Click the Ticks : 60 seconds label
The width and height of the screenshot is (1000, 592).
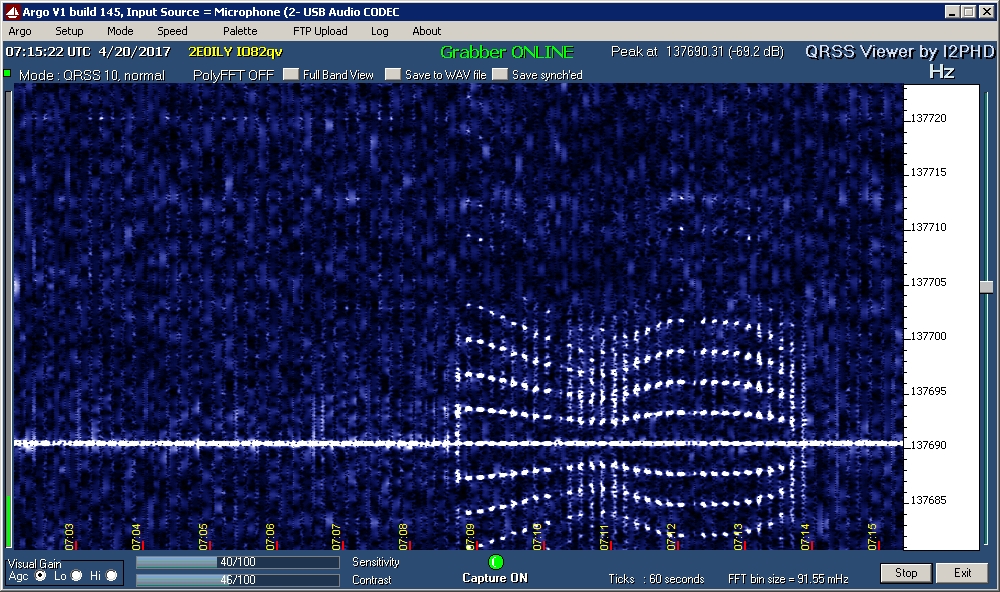[656, 579]
